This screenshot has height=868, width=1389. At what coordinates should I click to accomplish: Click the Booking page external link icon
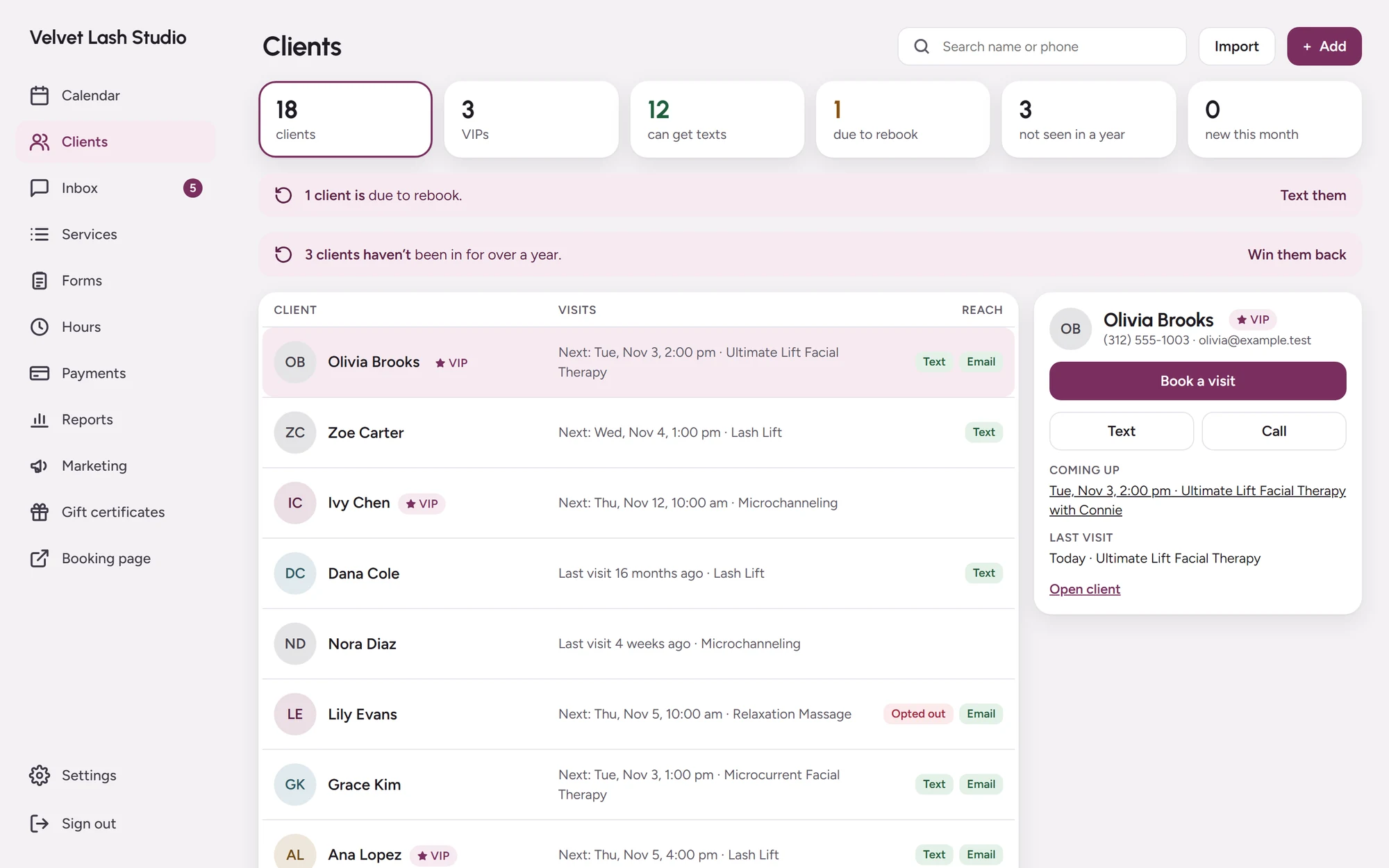point(40,558)
